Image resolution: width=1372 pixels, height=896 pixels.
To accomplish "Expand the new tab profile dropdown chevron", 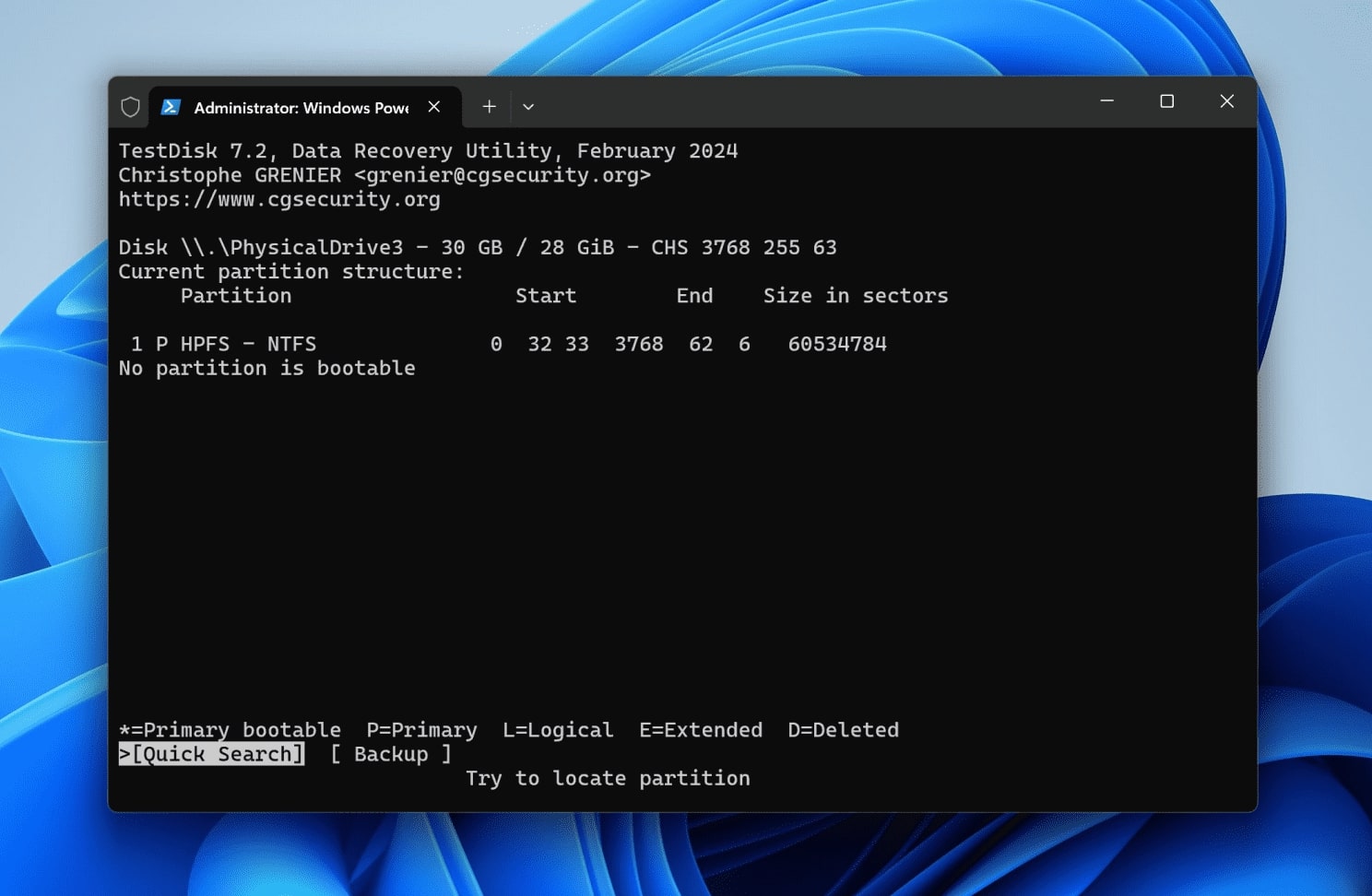I will click(x=528, y=107).
